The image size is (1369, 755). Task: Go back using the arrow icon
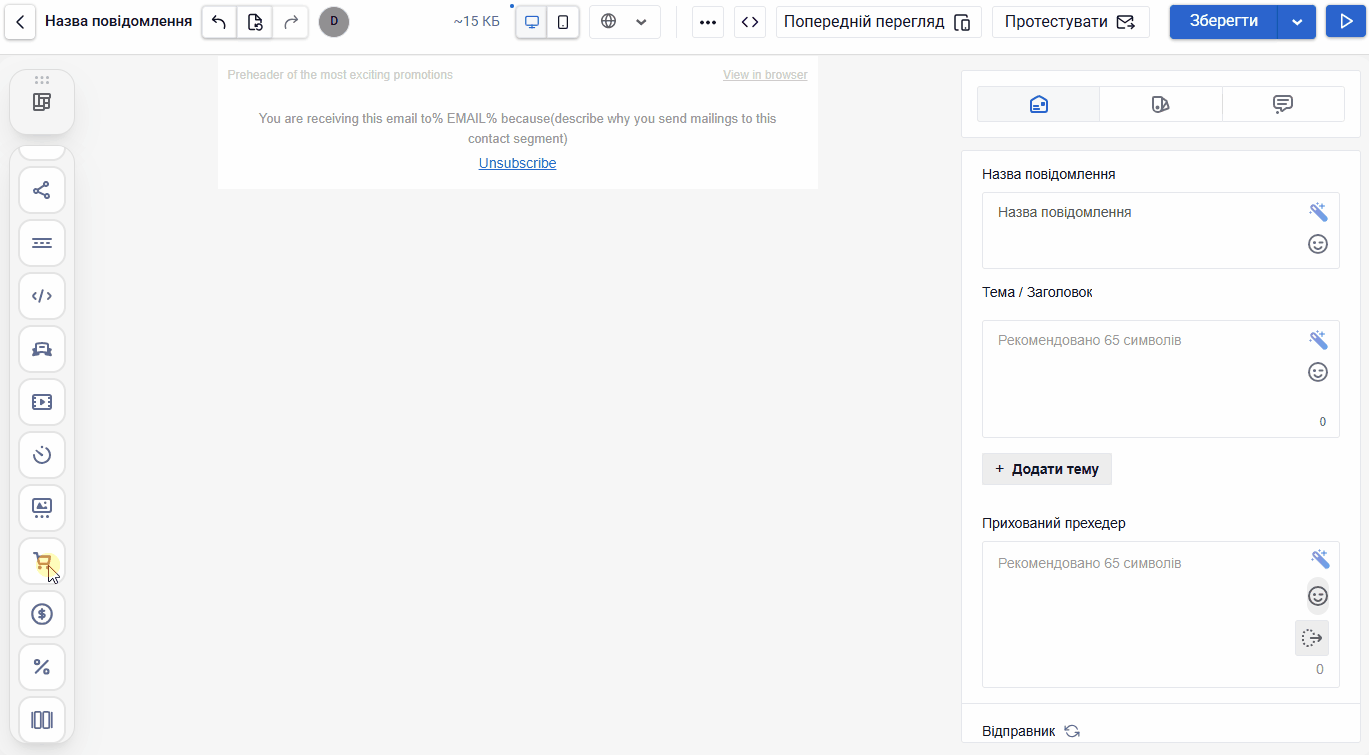point(20,22)
